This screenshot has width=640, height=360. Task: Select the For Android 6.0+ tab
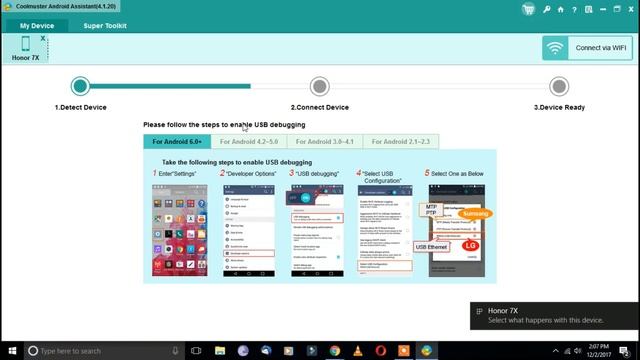[177, 142]
